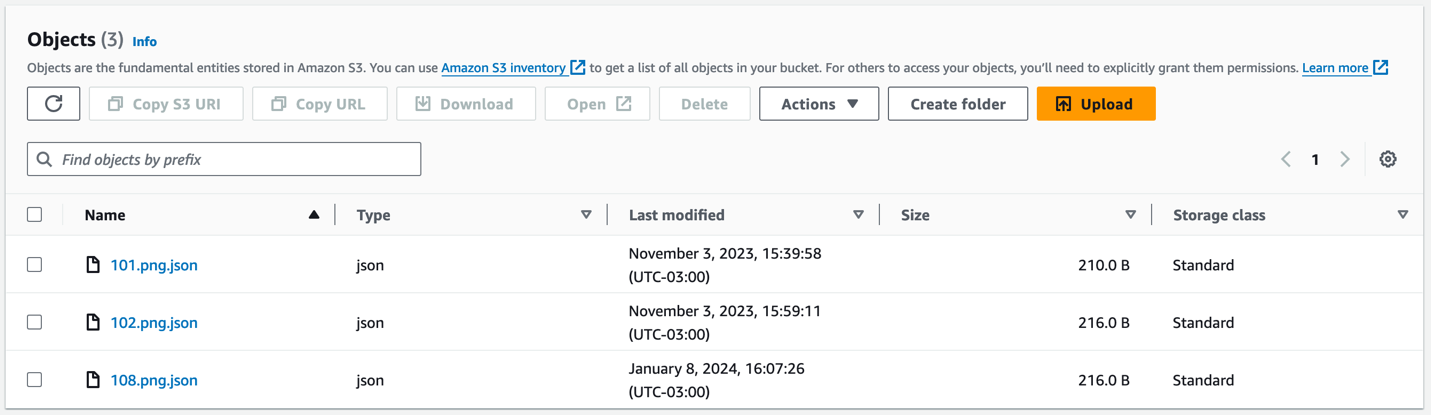1431x415 pixels.
Task: Click the Create folder button
Action: pyautogui.click(x=957, y=104)
